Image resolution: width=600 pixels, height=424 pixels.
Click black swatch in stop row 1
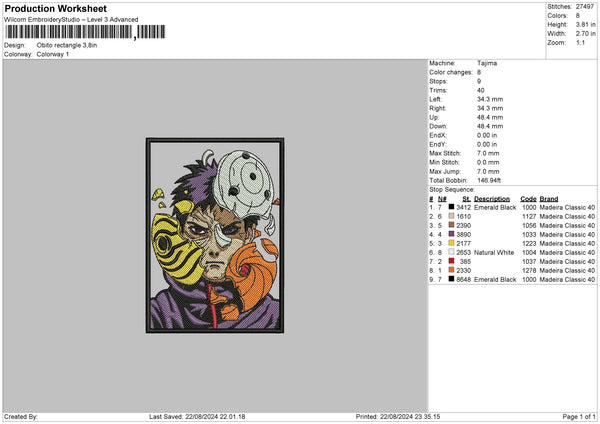coord(452,207)
